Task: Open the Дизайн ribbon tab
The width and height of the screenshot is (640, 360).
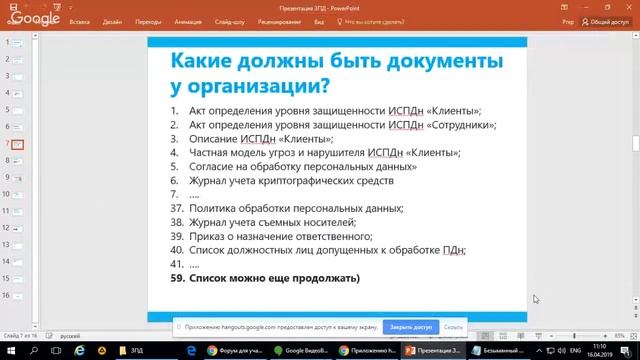Action: pos(112,22)
